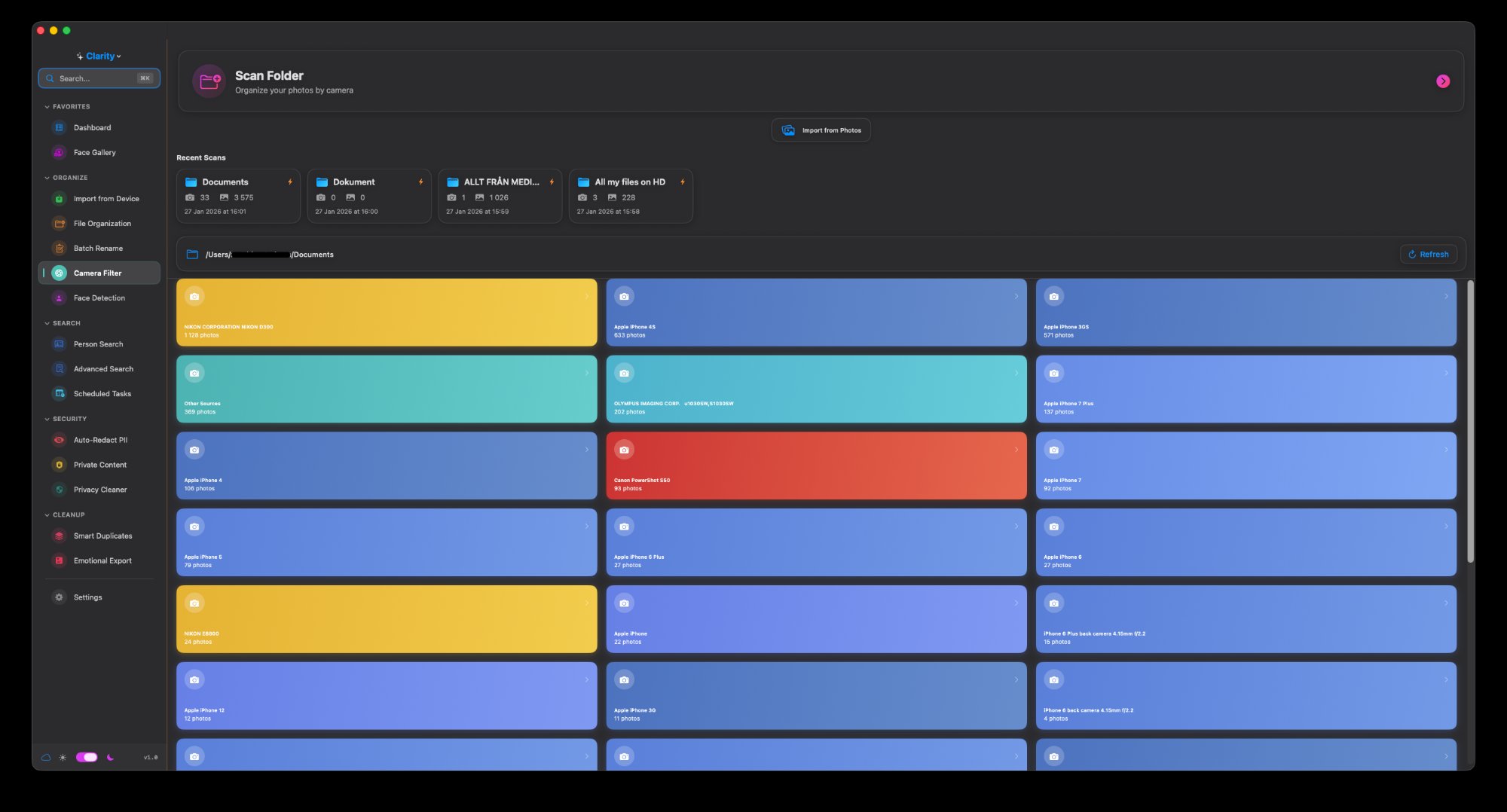
Task: Click the sun light-mode icon
Action: tap(63, 757)
